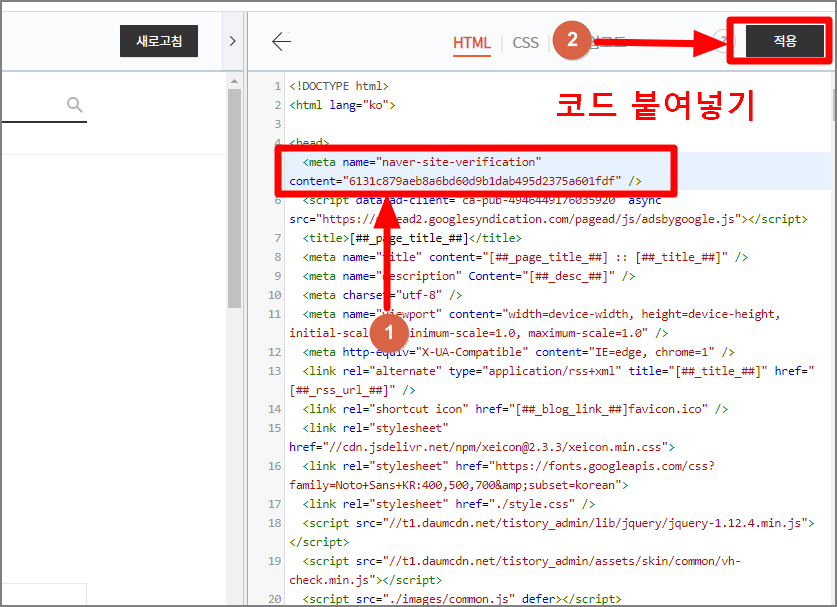Click the magnifier search icon in preview

click(x=75, y=105)
